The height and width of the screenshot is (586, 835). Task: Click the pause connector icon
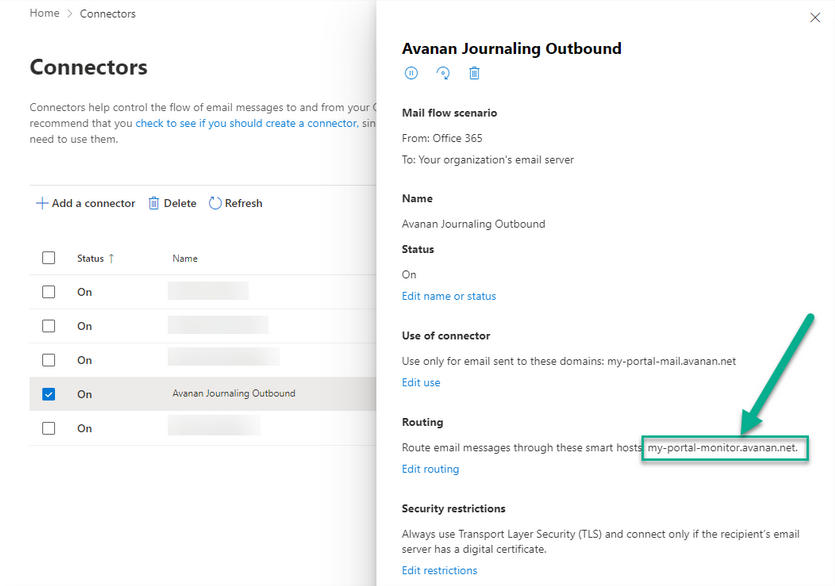pyautogui.click(x=411, y=73)
